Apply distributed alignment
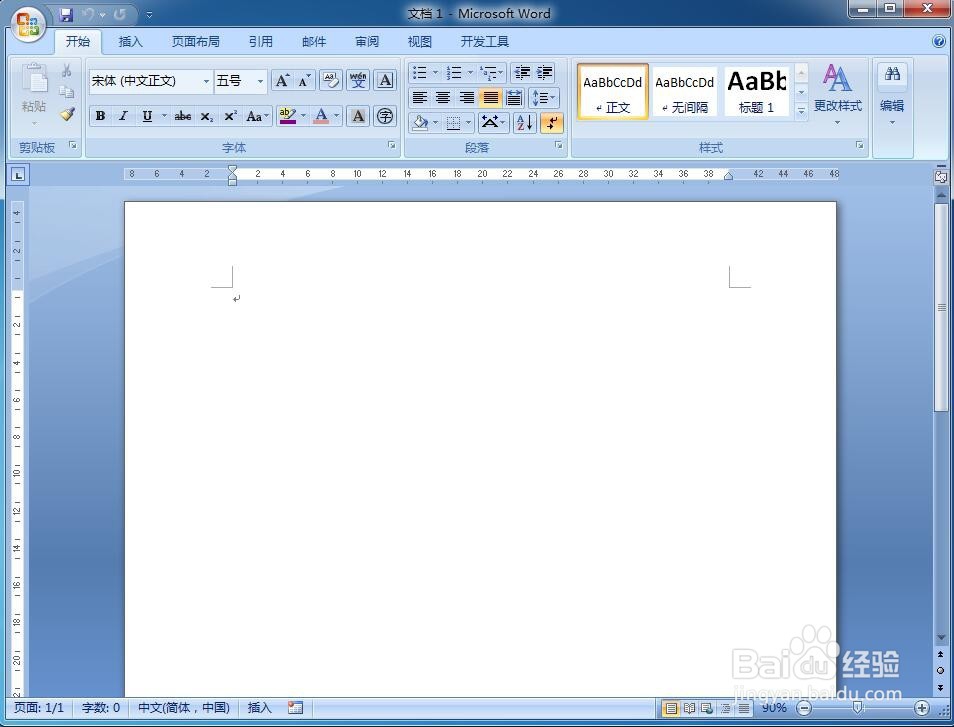 click(x=514, y=98)
